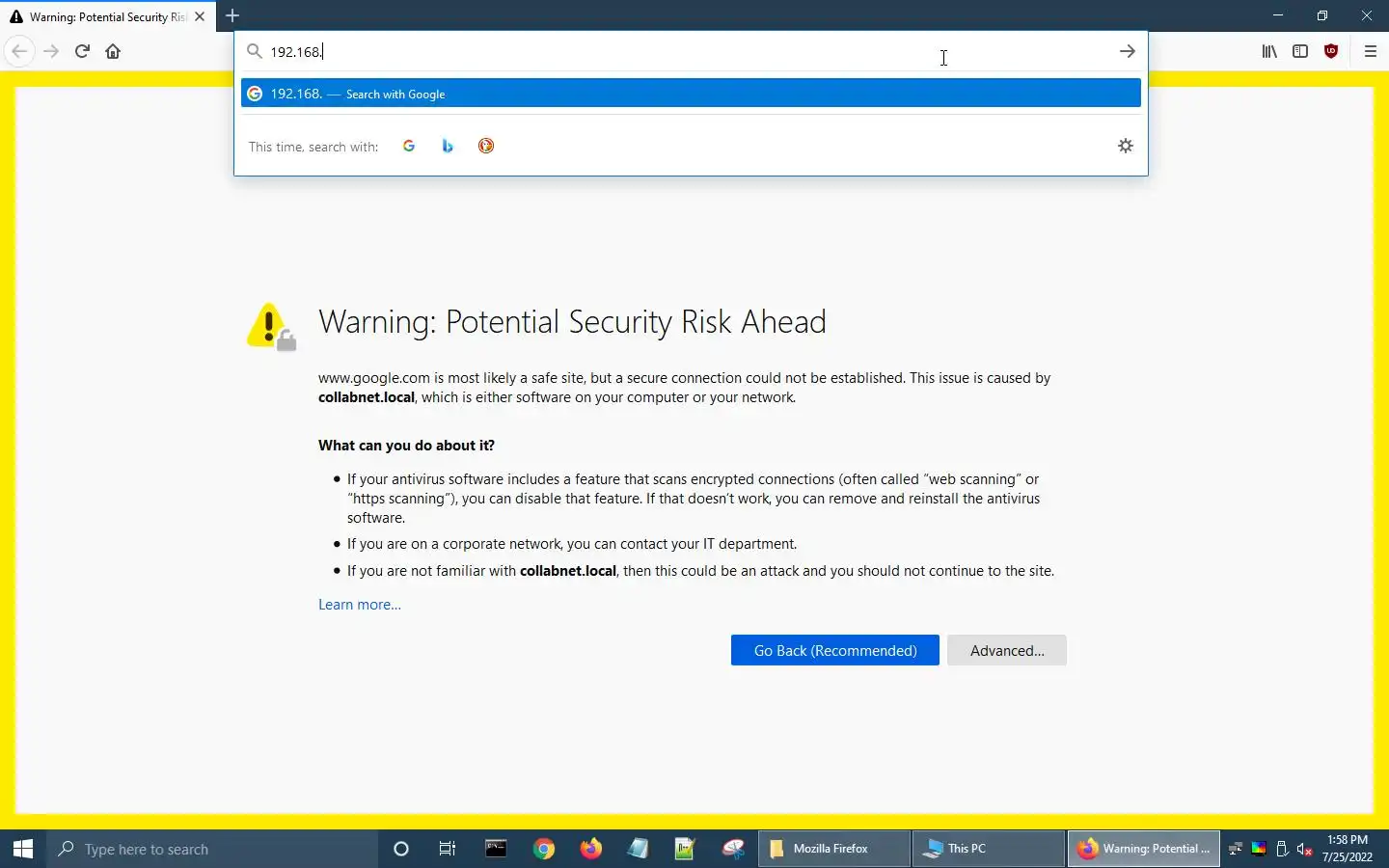Viewport: 1389px width, 868px height.
Task: Switch to 'Warning: Potential...' Firefox taskbar button
Action: point(1144,849)
